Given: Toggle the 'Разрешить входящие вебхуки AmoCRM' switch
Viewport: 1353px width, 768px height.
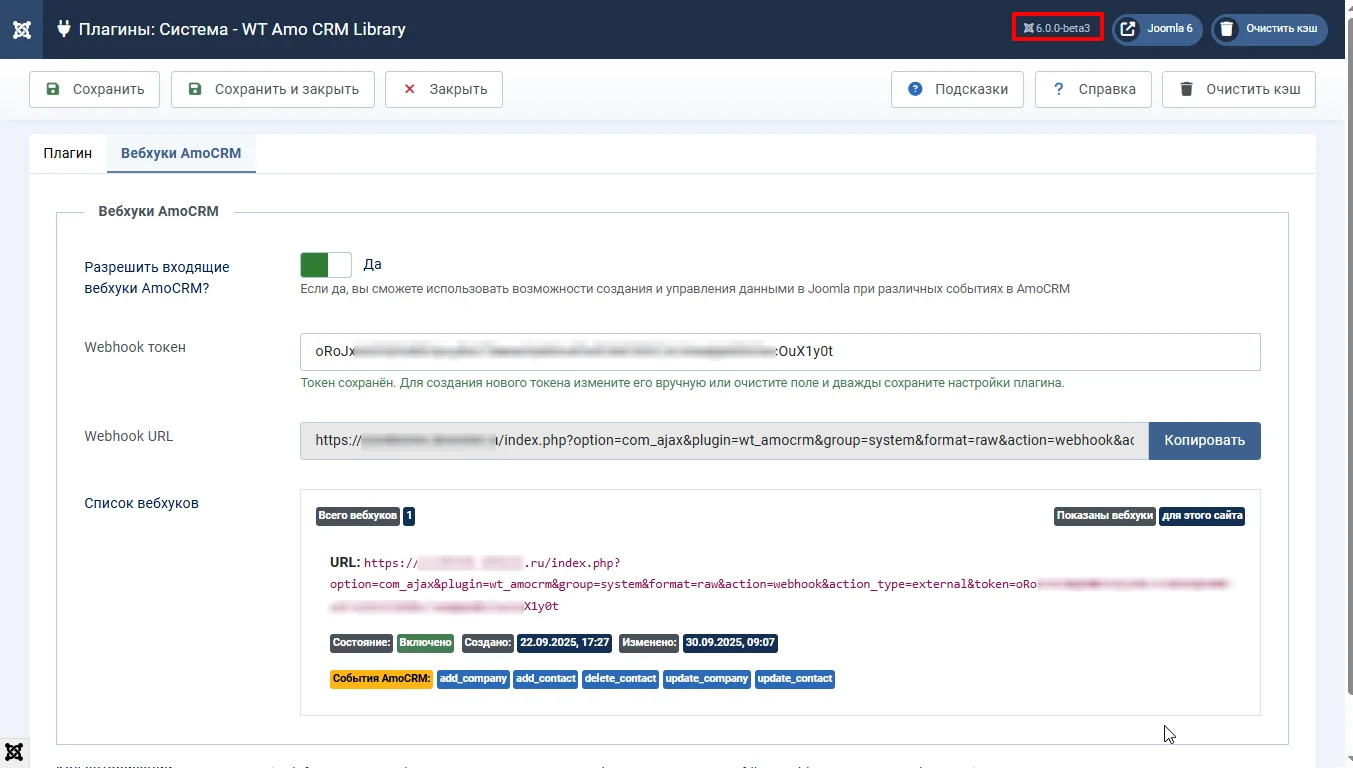Looking at the screenshot, I should click(x=326, y=265).
